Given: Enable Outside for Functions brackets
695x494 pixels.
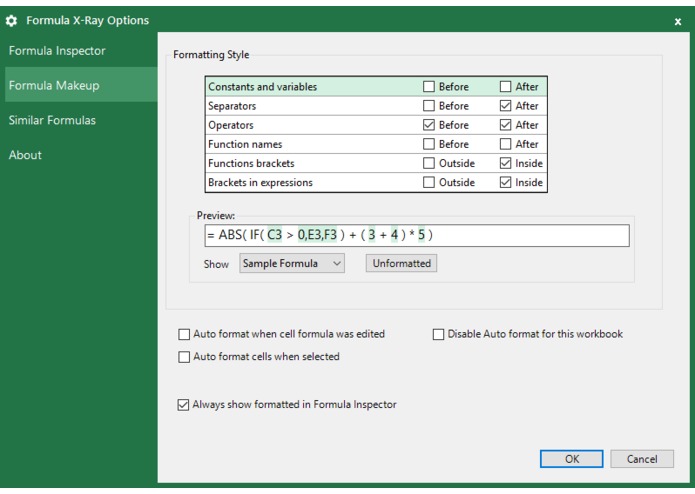Looking at the screenshot, I should point(429,163).
